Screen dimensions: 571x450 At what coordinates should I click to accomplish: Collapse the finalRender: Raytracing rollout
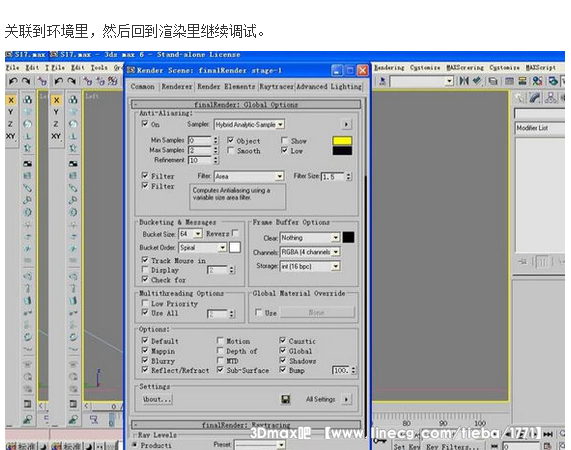pos(246,425)
